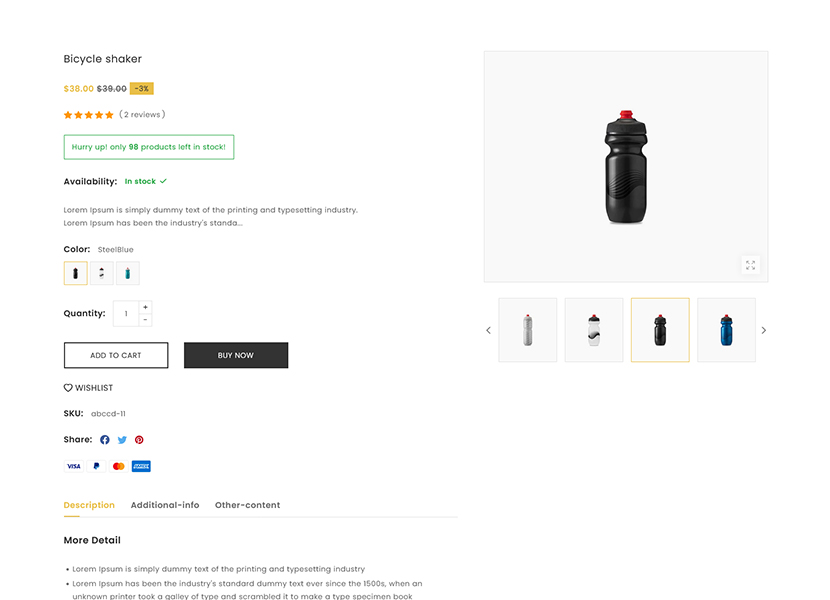Click the Buy Now button
830x600 pixels.
pos(236,355)
